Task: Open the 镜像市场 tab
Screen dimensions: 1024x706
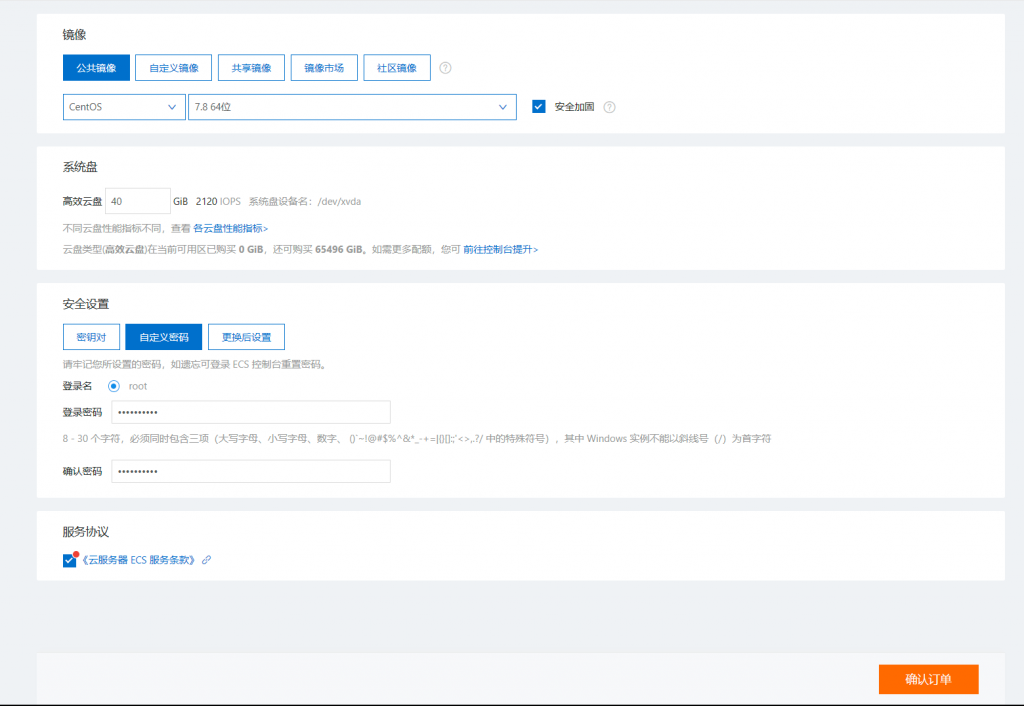Action: click(324, 68)
